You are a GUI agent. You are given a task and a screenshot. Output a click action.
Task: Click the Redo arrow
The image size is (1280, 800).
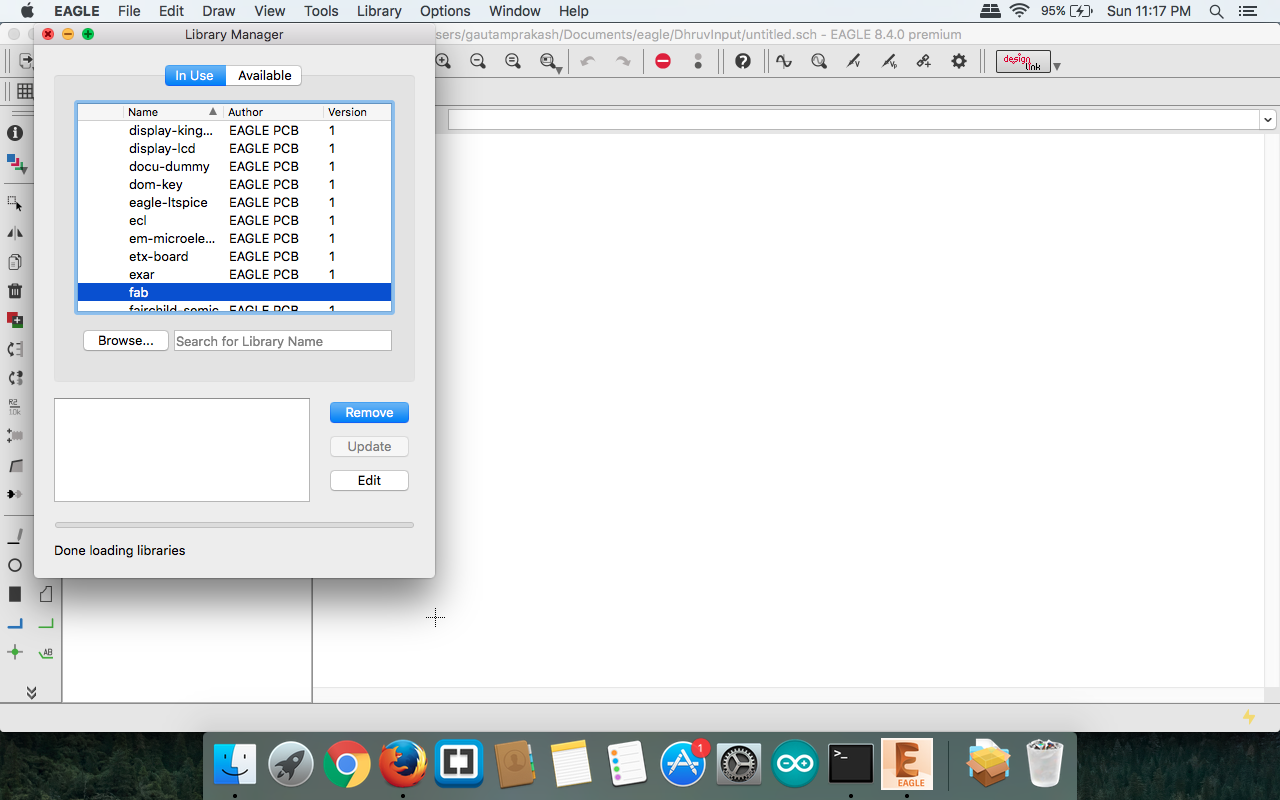[623, 61]
